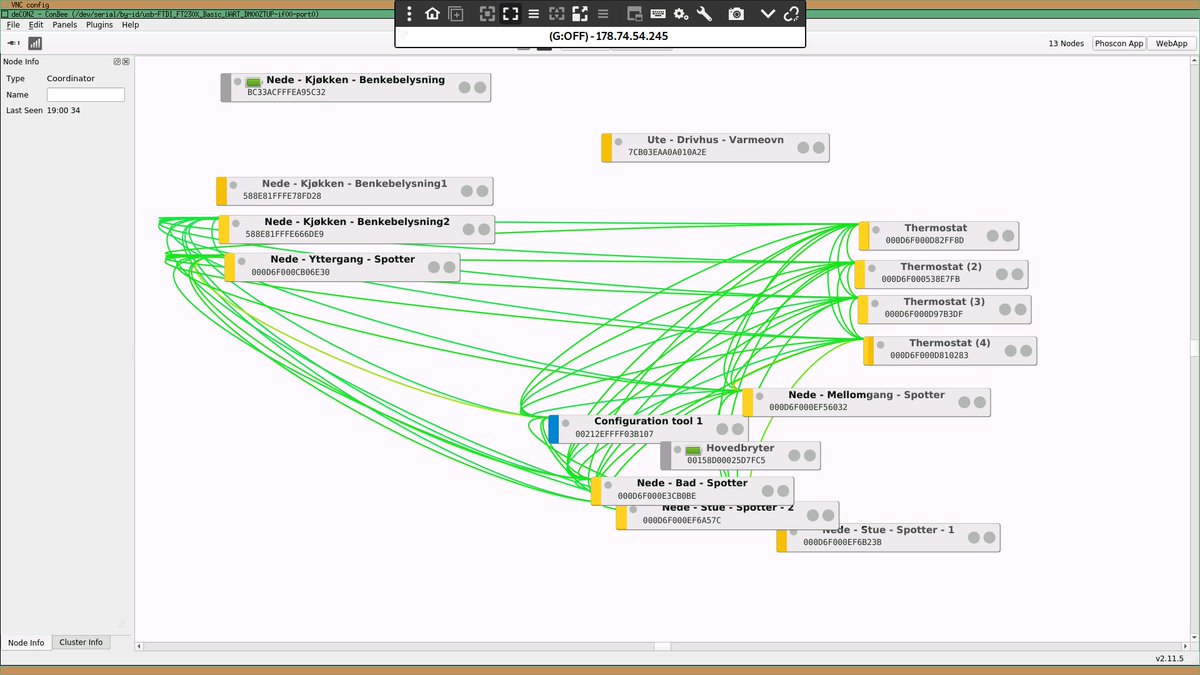The width and height of the screenshot is (1200, 675).
Task: Select the Thermostat (3) node title
Action: tap(944, 302)
